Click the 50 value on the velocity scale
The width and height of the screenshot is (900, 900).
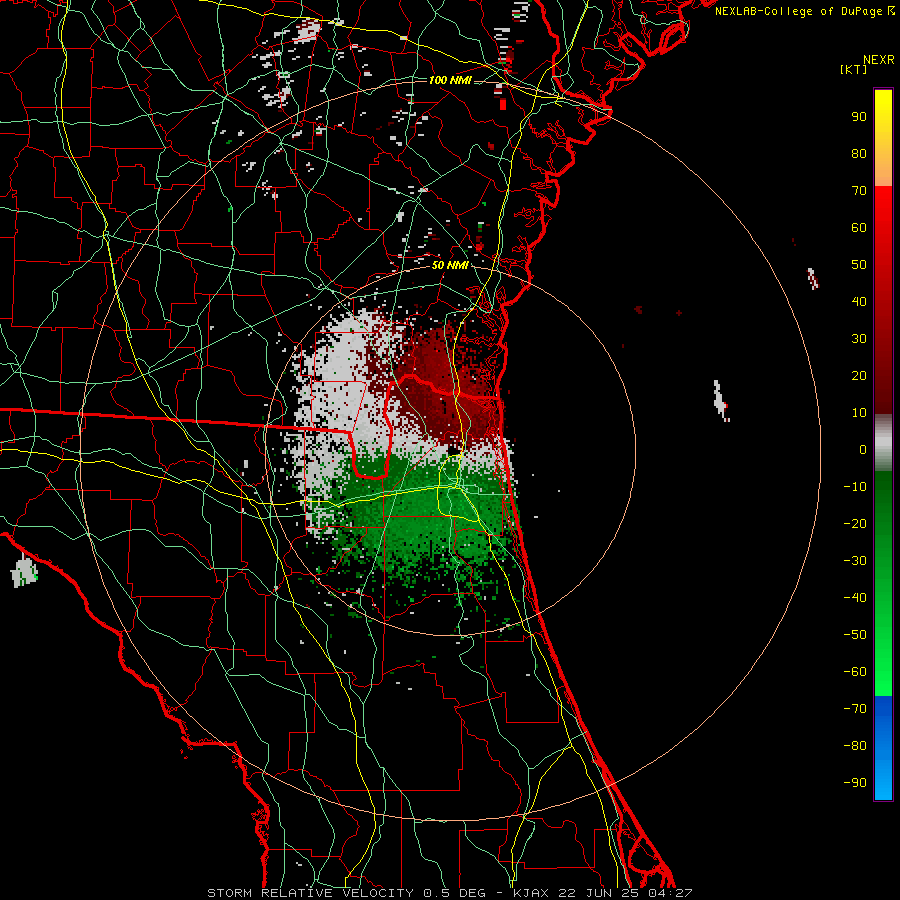pyautogui.click(x=859, y=265)
